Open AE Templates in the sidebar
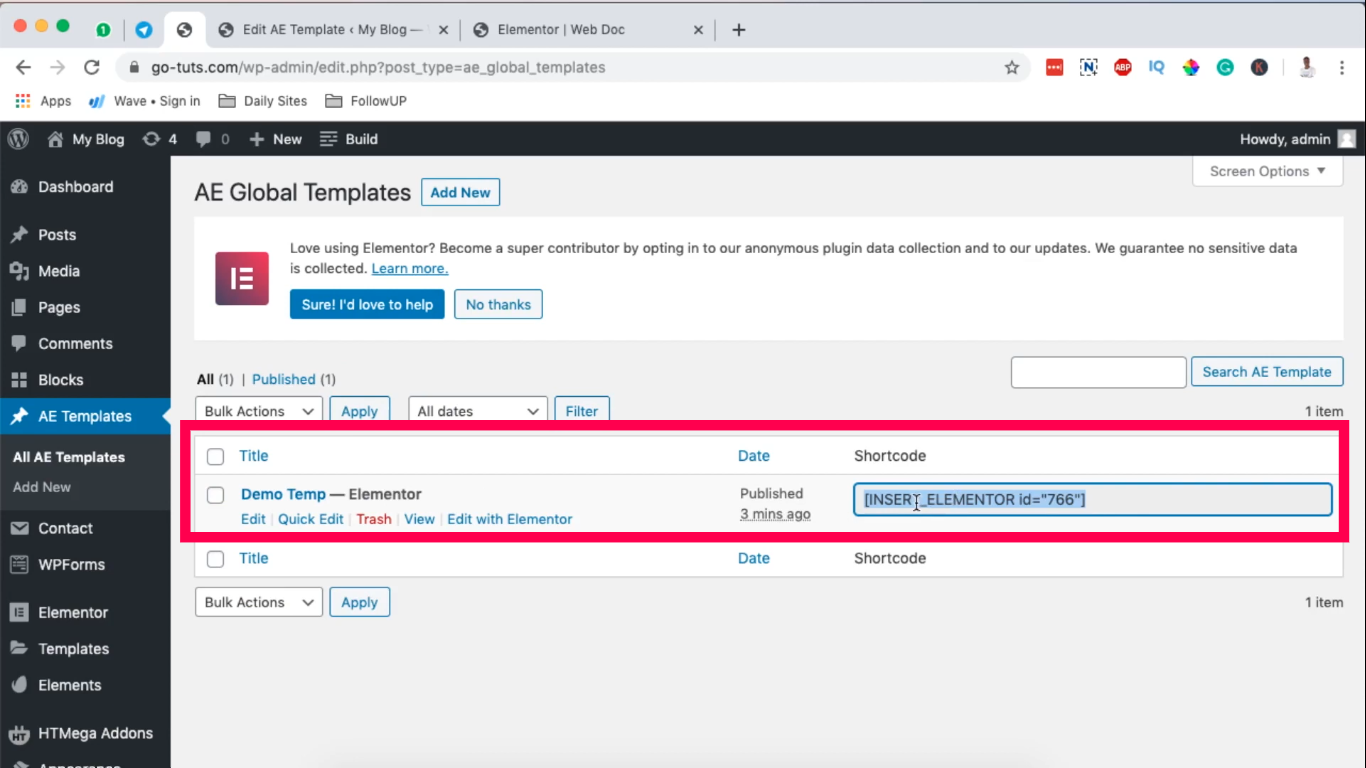This screenshot has height=768, width=1366. tap(85, 416)
